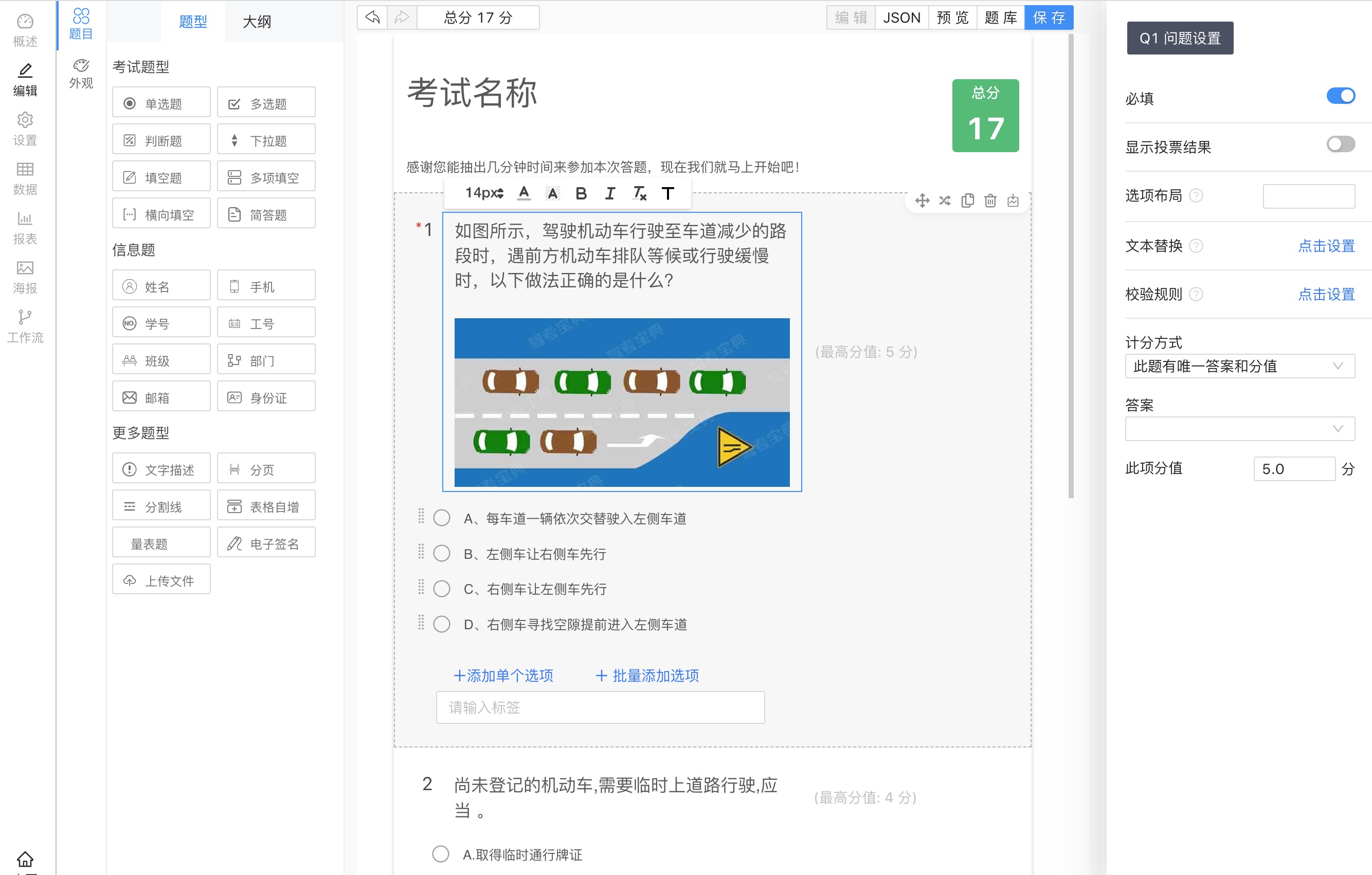Click the shuffle options icon

coord(945,200)
